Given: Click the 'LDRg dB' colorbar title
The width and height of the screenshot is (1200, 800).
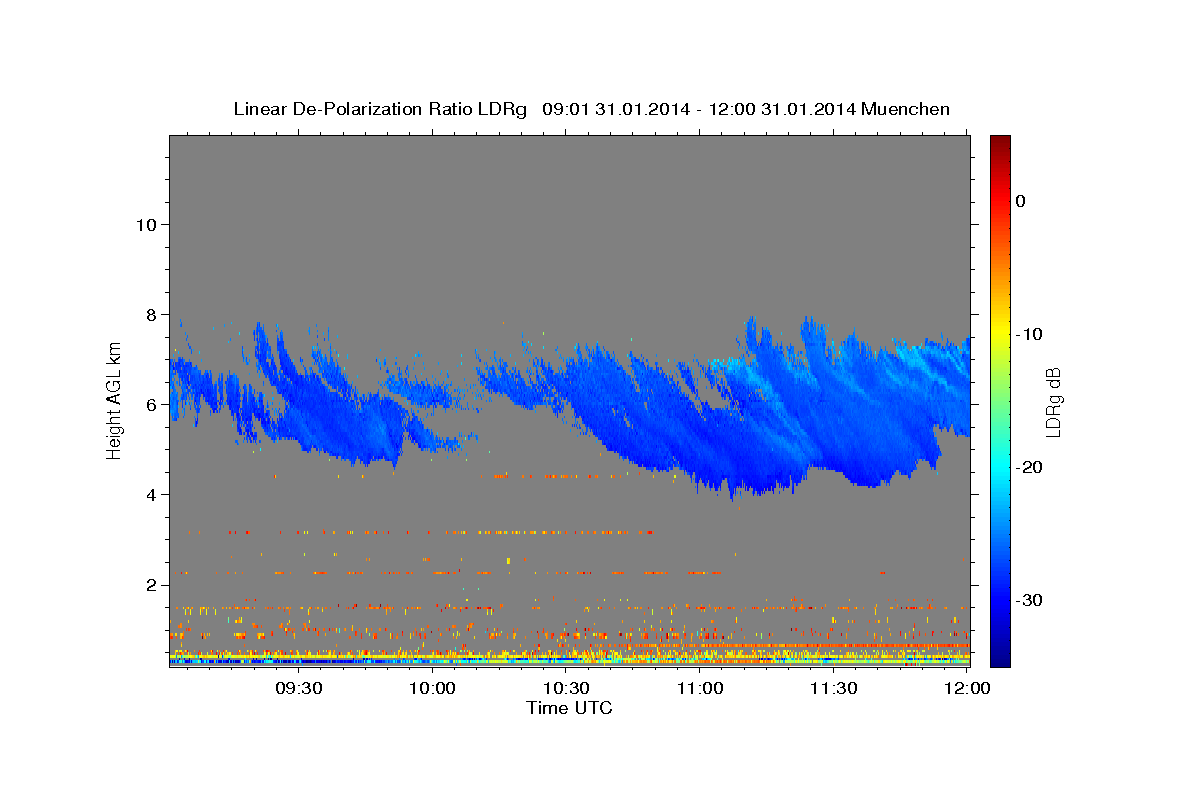Looking at the screenshot, I should [1053, 401].
